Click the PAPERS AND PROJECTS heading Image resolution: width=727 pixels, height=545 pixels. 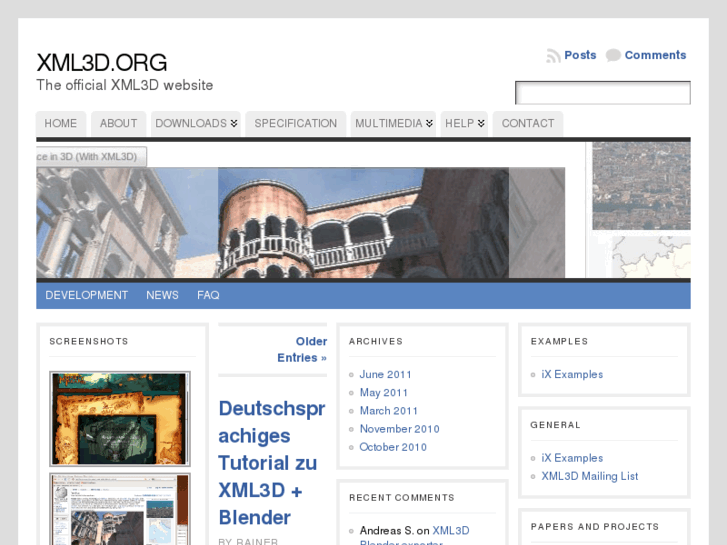(x=595, y=527)
